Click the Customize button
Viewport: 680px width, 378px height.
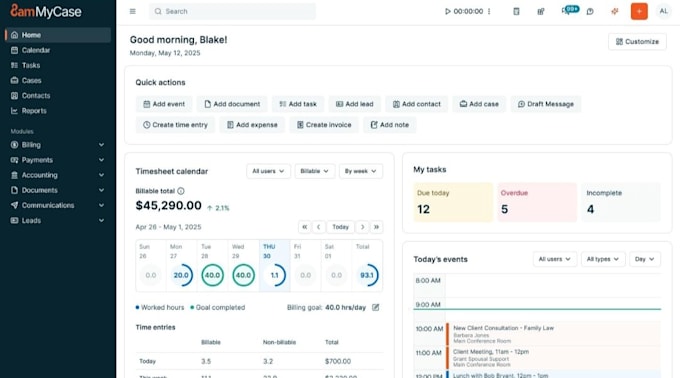[637, 42]
